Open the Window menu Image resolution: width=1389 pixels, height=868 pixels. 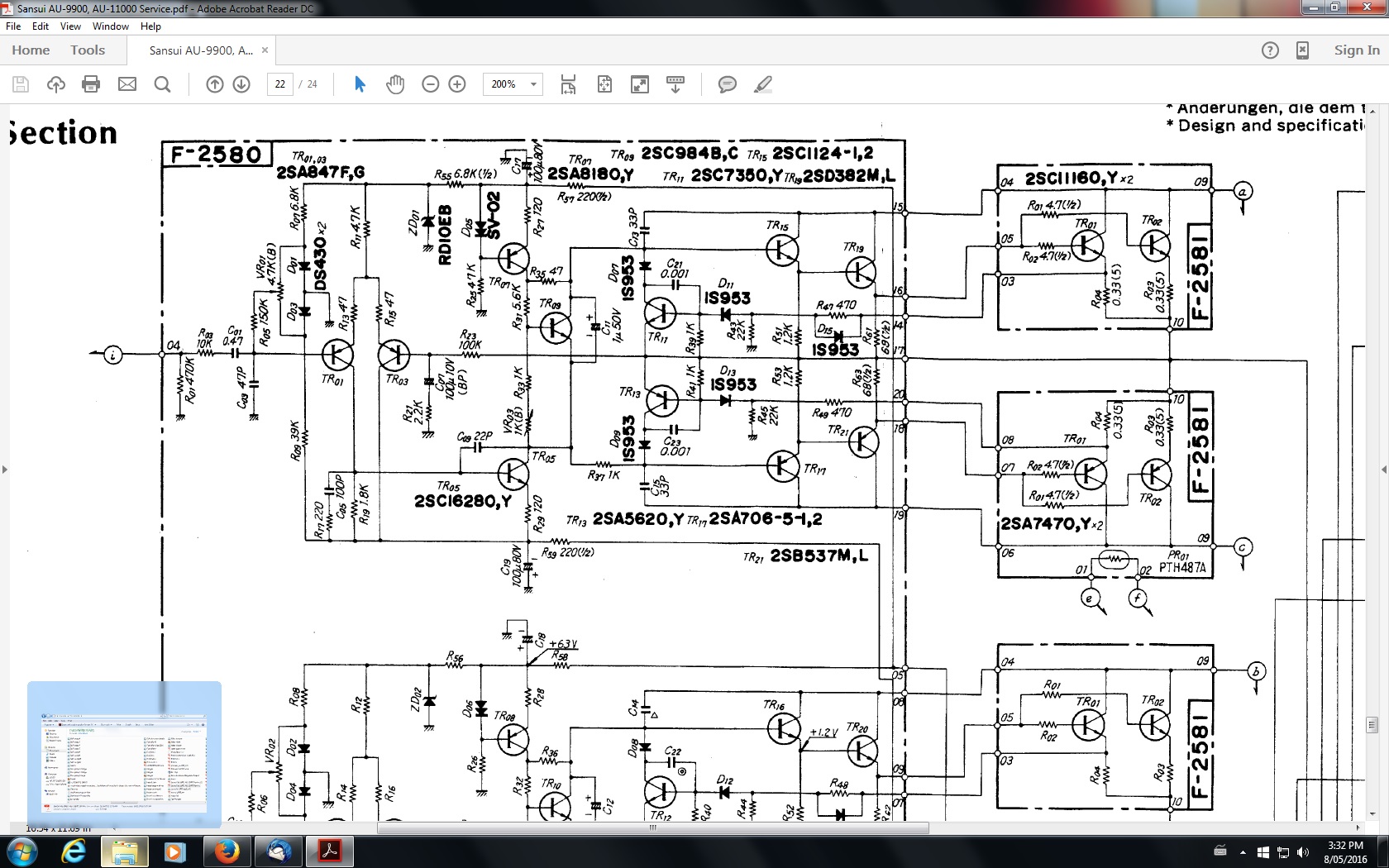[111, 26]
